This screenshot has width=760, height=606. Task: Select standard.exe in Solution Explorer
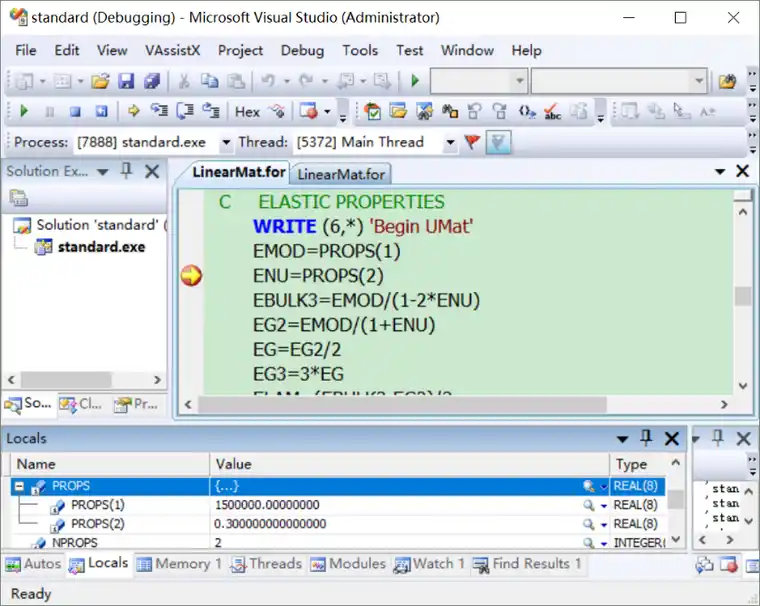tap(101, 247)
